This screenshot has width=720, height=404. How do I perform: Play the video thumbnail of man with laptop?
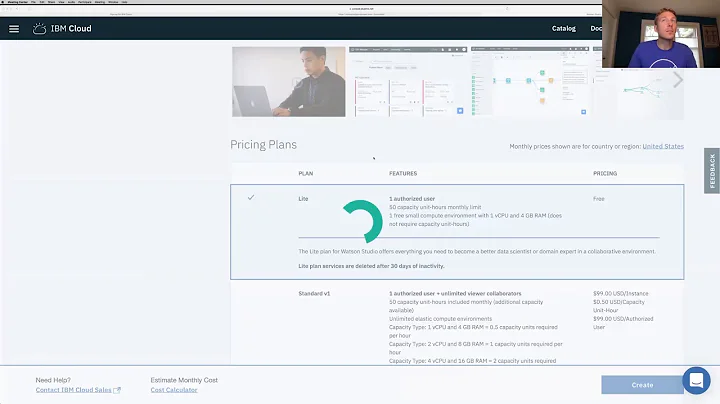(288, 82)
